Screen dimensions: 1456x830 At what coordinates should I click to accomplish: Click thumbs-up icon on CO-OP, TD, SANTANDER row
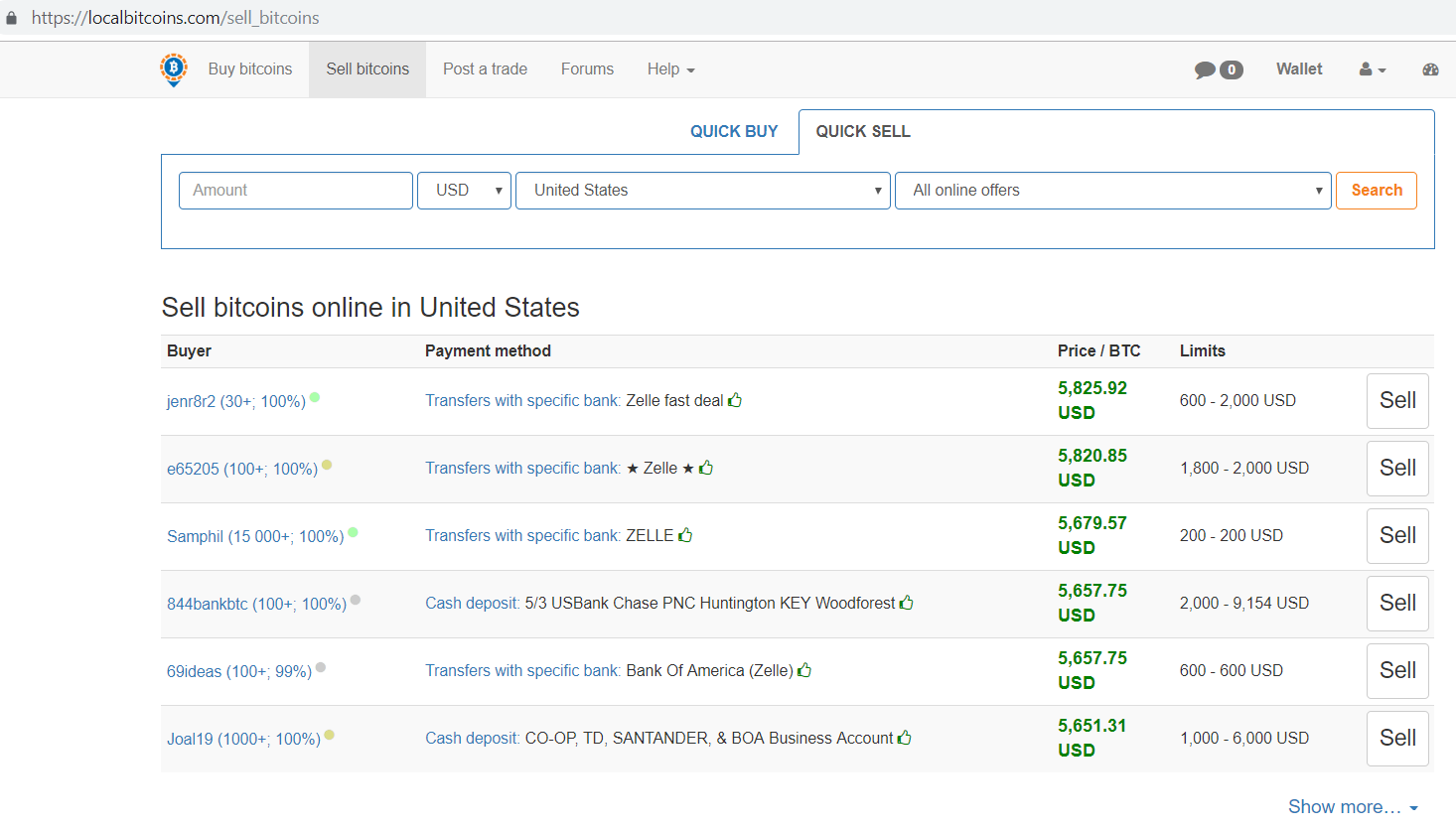905,738
